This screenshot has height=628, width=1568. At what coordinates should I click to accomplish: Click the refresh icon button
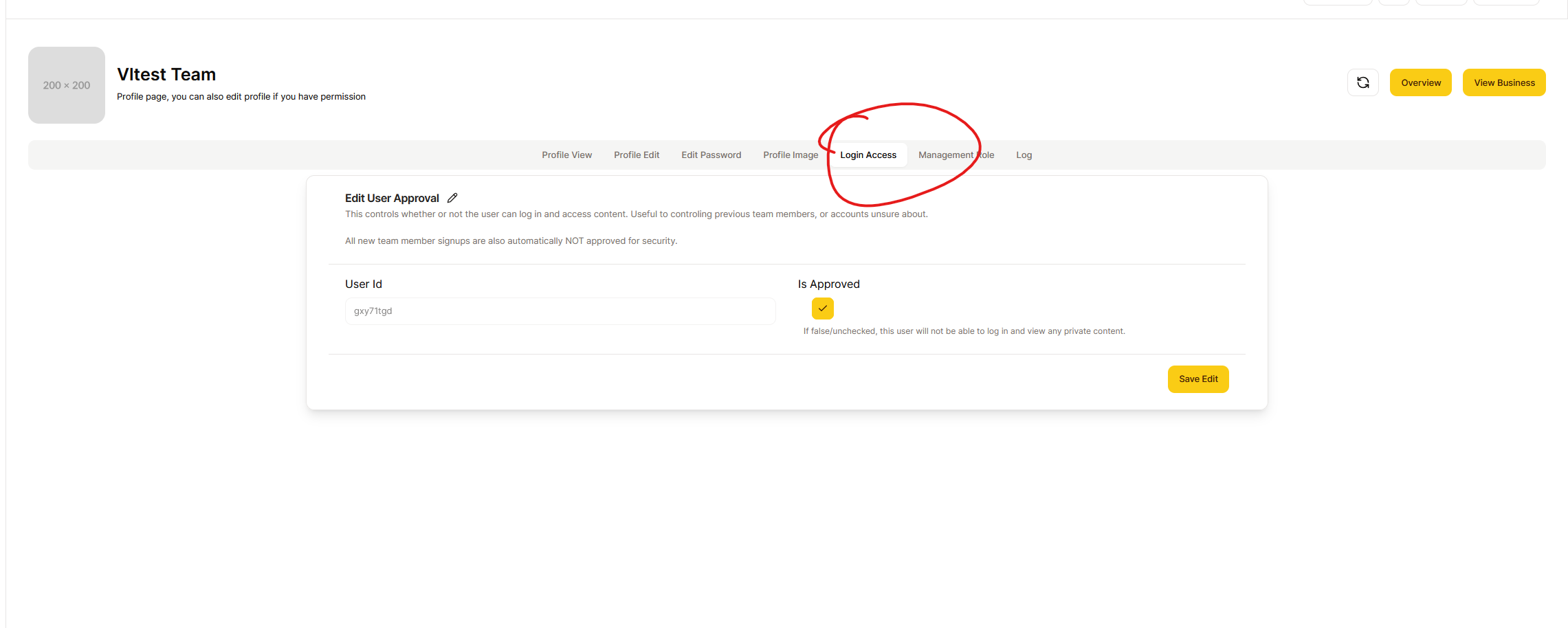click(1362, 82)
